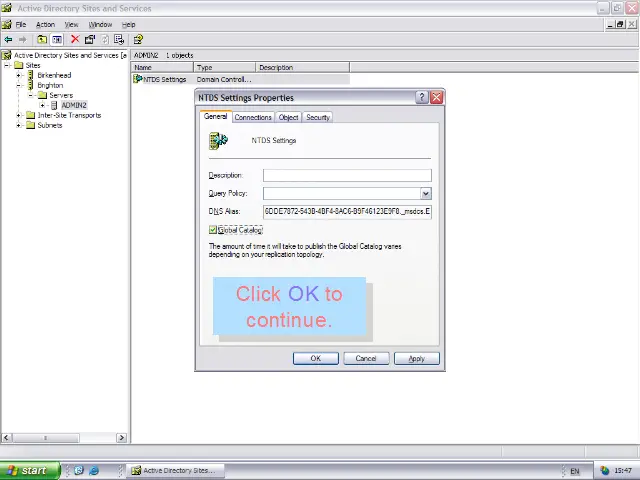This screenshot has height=480, width=640.
Task: Expand the Subnets node
Action: 18,125
